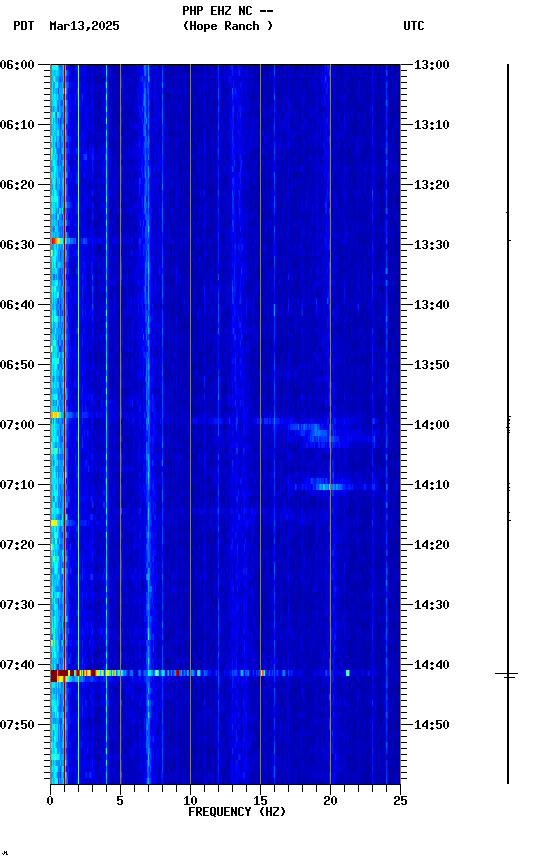The height and width of the screenshot is (864, 552).
Task: Click the 14:30 UTC time label
Action: pyautogui.click(x=432, y=605)
